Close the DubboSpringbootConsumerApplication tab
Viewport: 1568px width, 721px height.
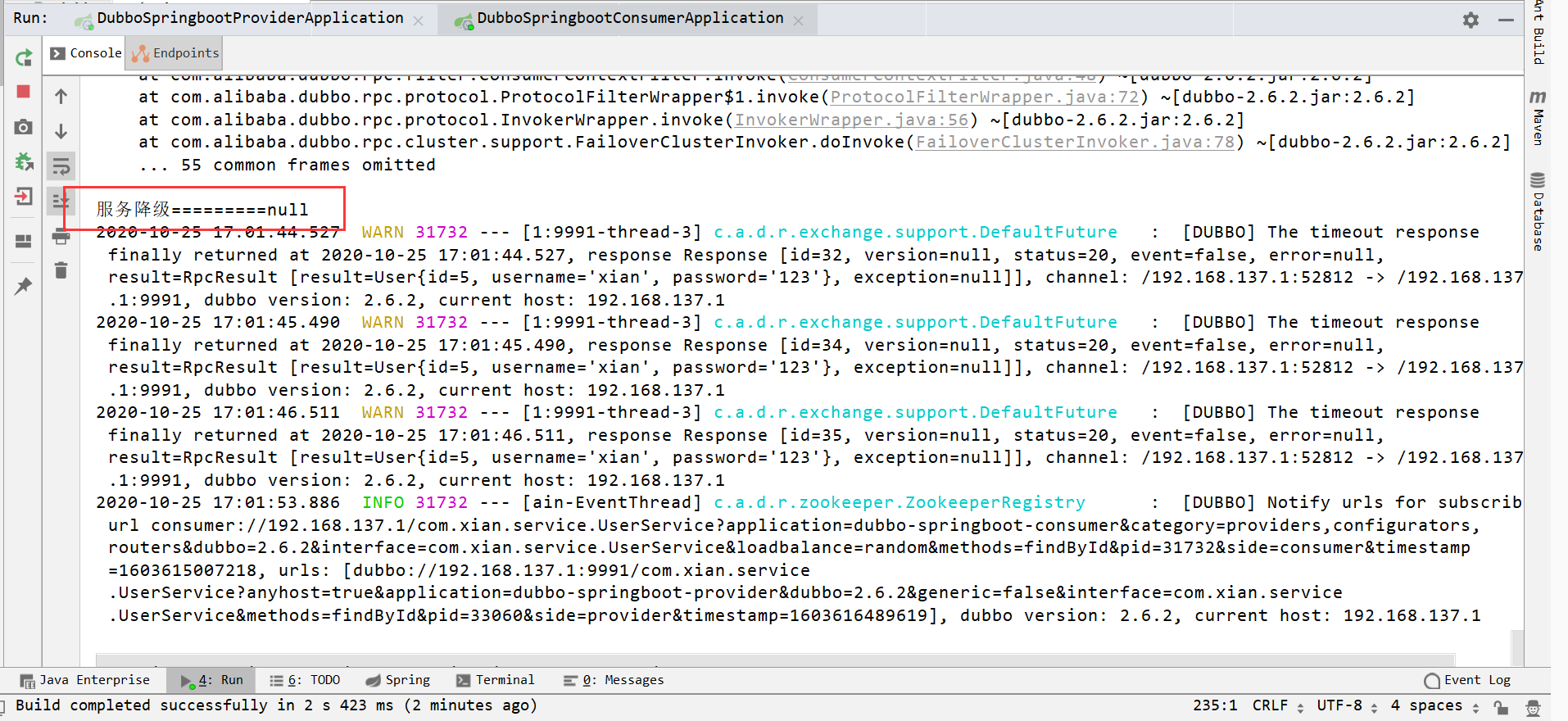pyautogui.click(x=799, y=20)
